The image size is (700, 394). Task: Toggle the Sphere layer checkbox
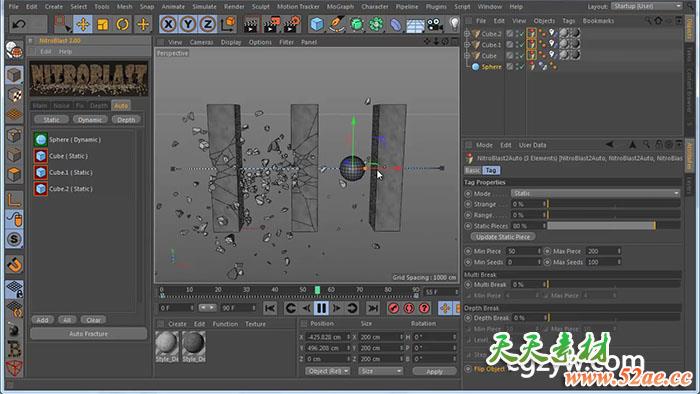(x=509, y=66)
